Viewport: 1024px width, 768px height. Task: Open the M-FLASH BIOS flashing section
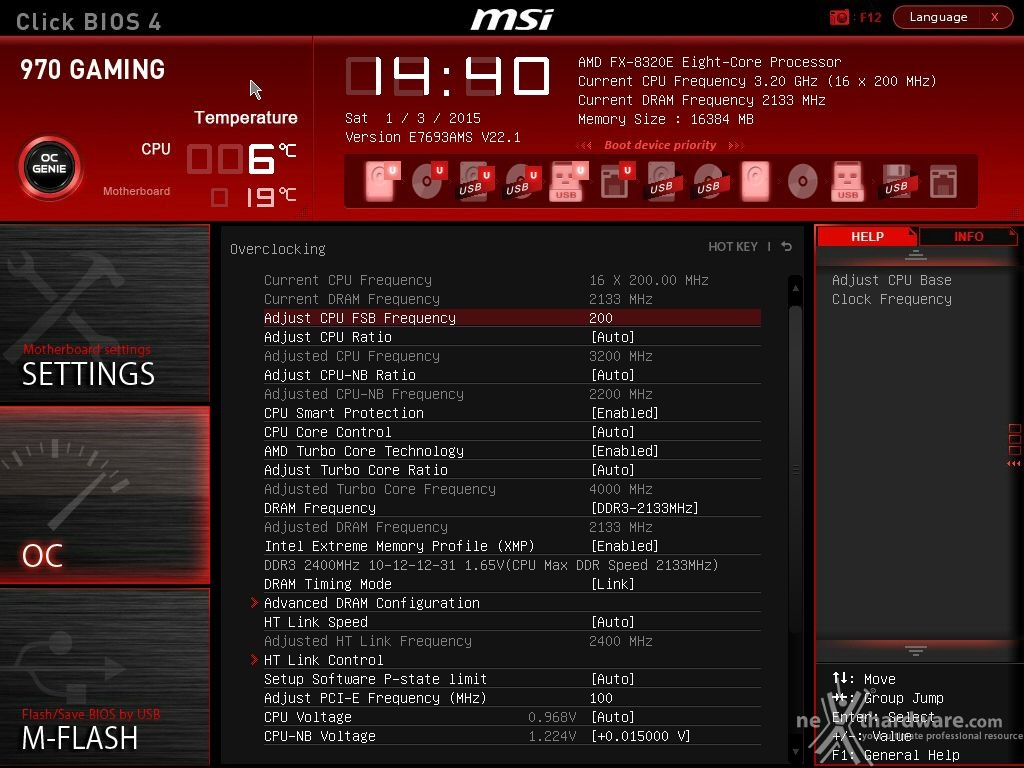(104, 677)
